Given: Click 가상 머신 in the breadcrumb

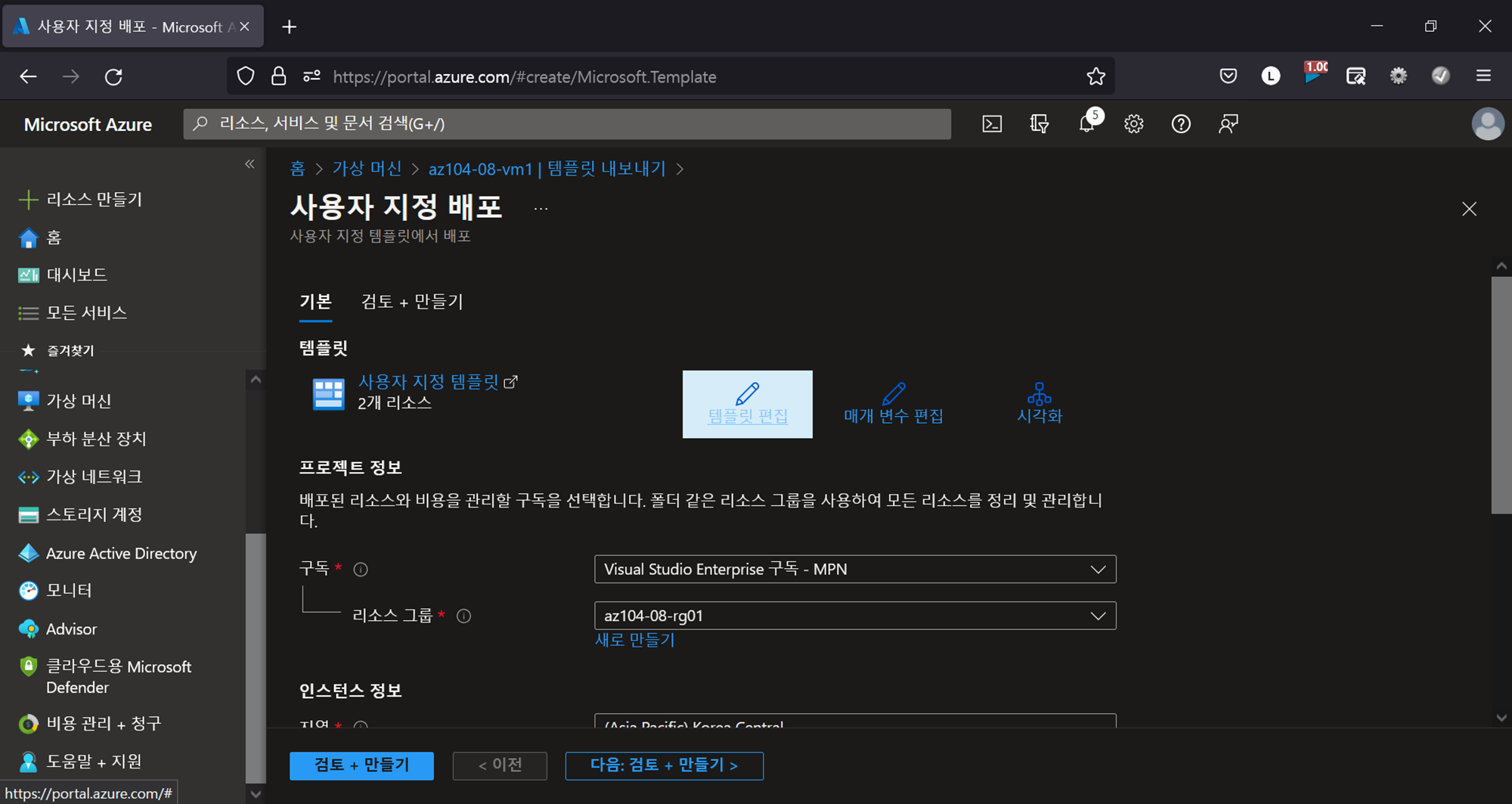Looking at the screenshot, I should [367, 169].
